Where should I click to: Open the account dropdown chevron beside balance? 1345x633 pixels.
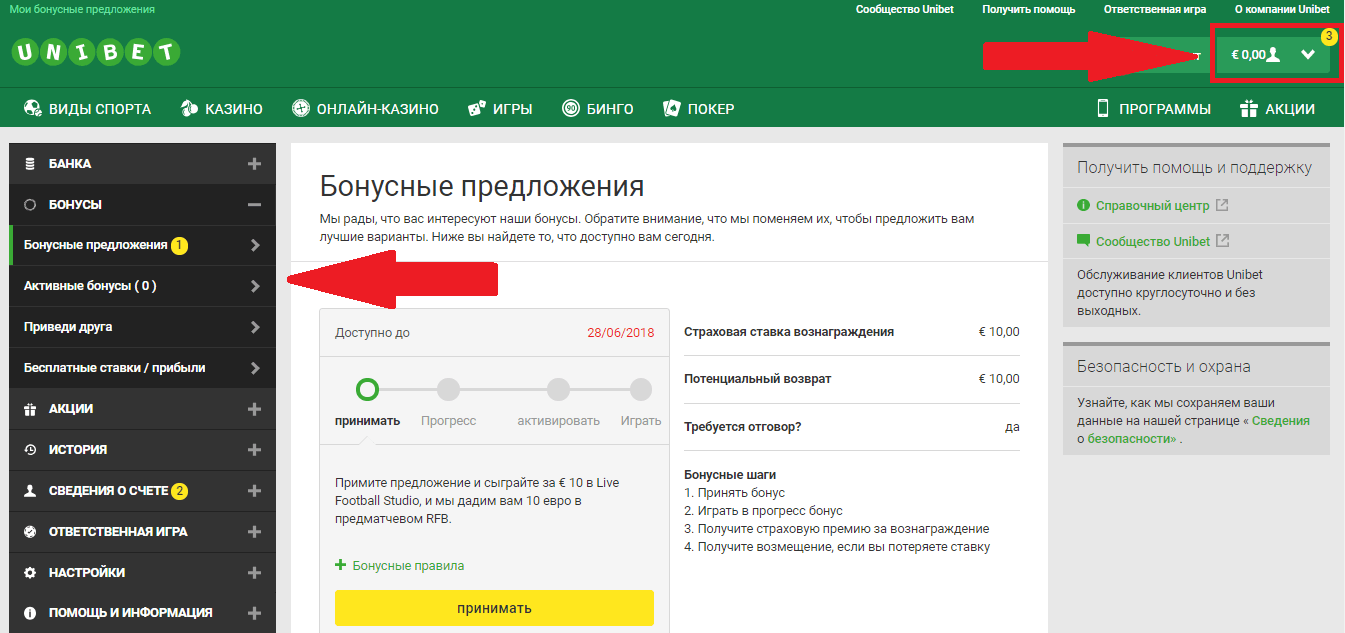point(1308,55)
